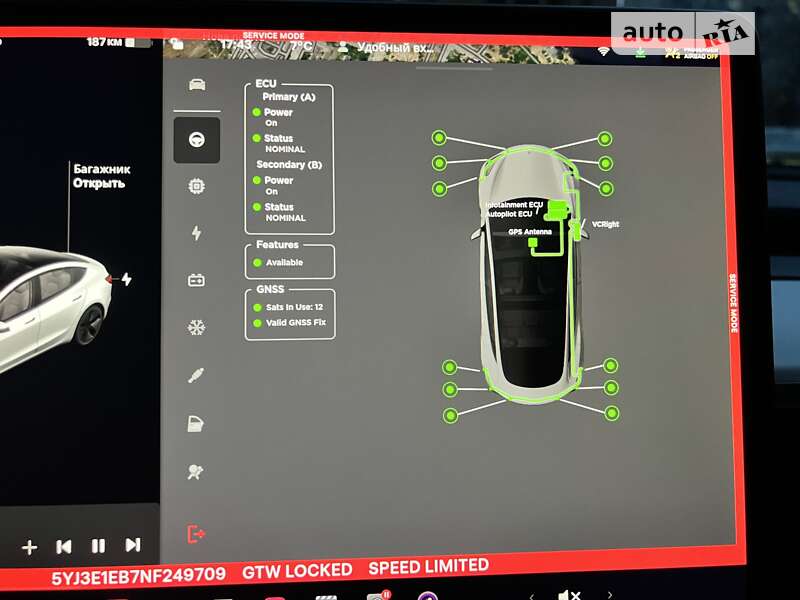Click the red exit Service Mode icon

[196, 534]
